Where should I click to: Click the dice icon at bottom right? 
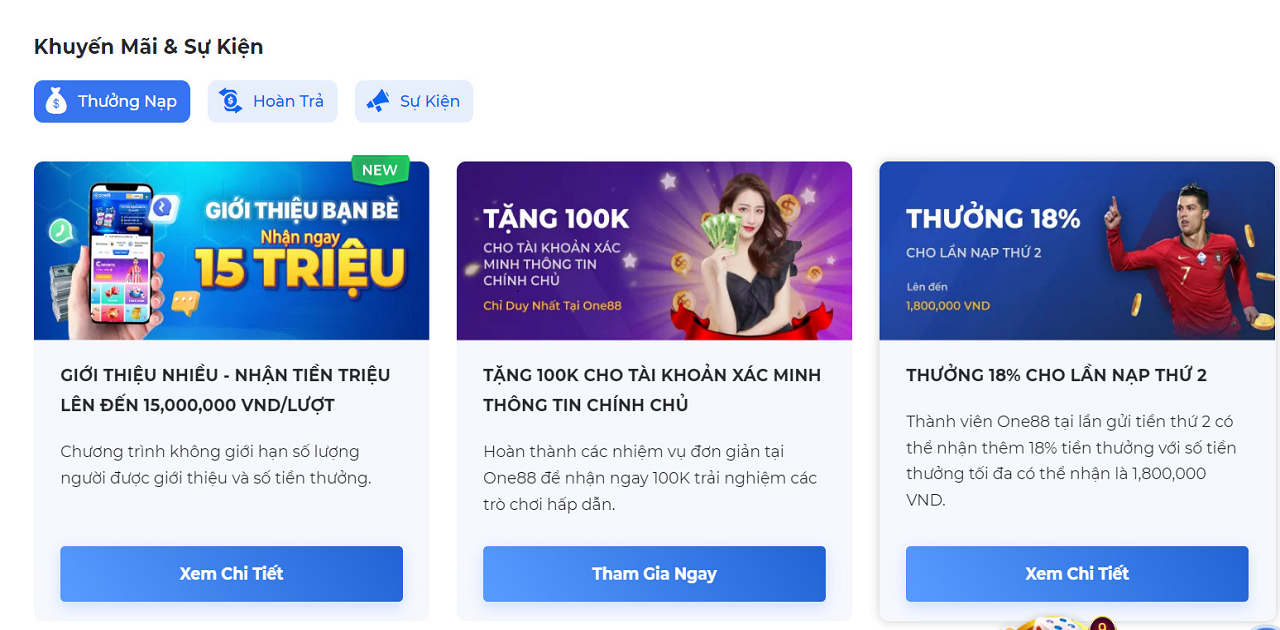[x=1058, y=624]
